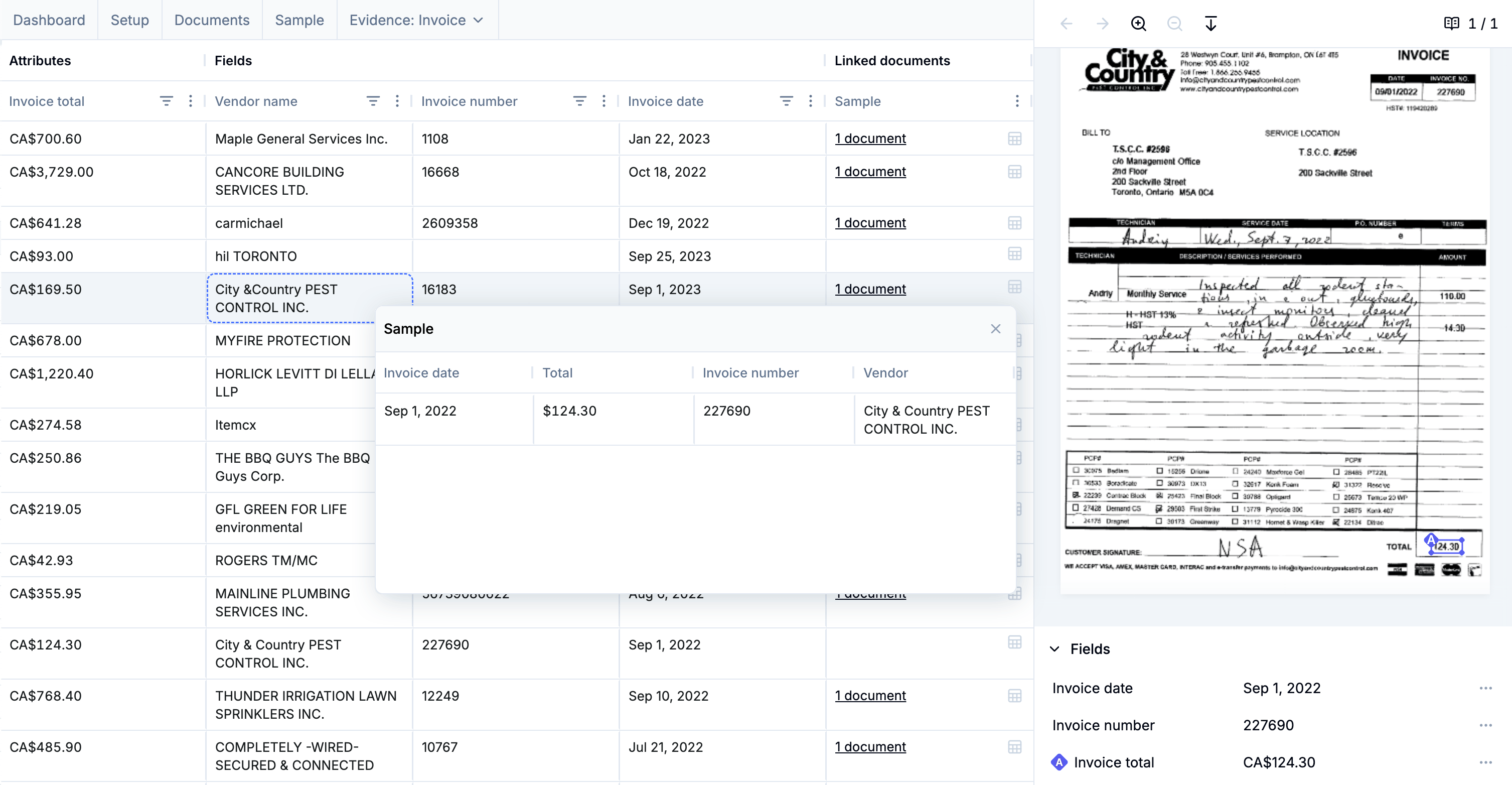Open linked document for invoice 16183
The width and height of the screenshot is (1512, 785).
pos(870,290)
